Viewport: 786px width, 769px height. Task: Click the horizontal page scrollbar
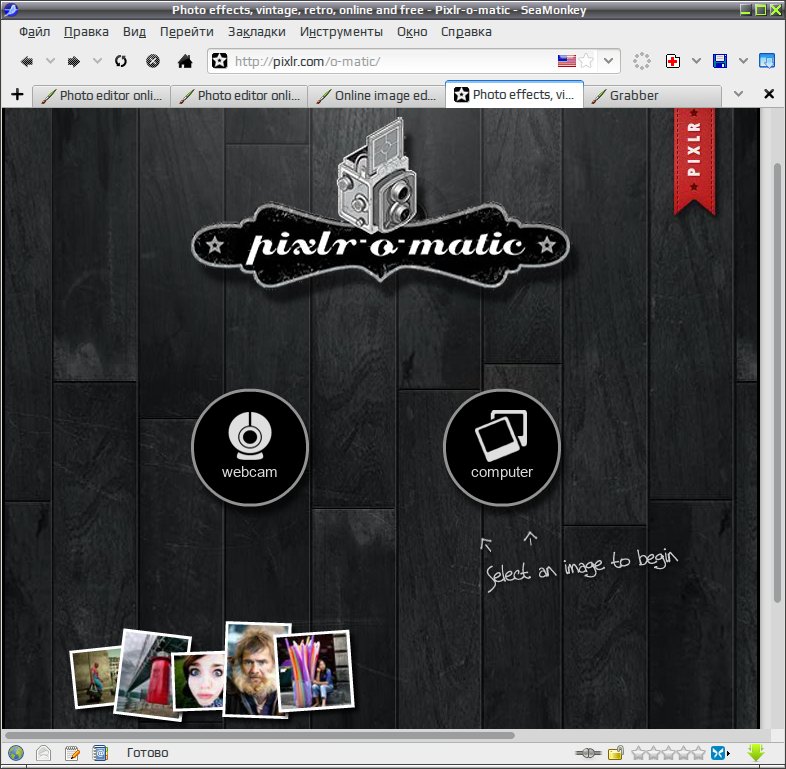[x=260, y=735]
